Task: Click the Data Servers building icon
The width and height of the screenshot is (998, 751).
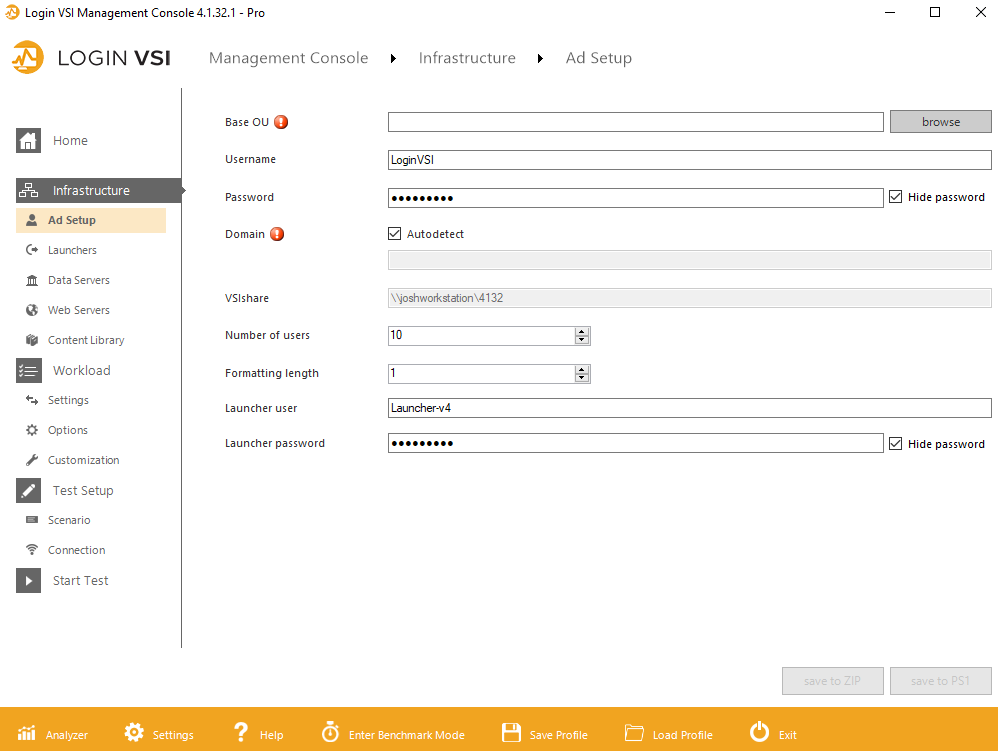Action: click(x=31, y=280)
